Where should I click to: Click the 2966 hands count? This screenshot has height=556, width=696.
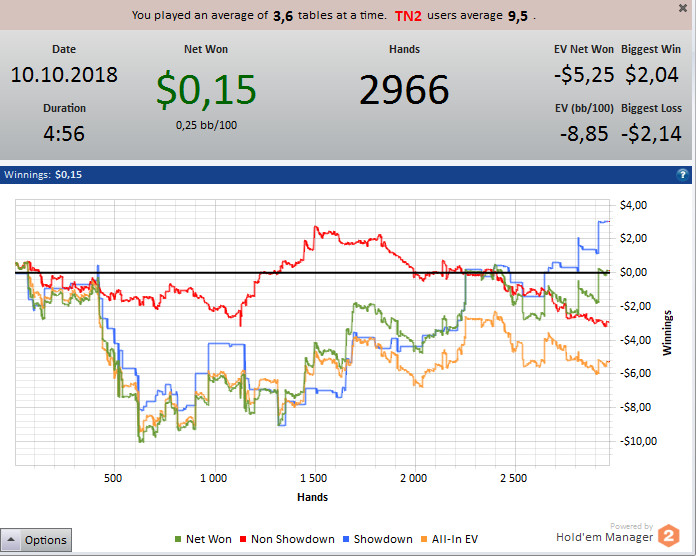click(404, 90)
